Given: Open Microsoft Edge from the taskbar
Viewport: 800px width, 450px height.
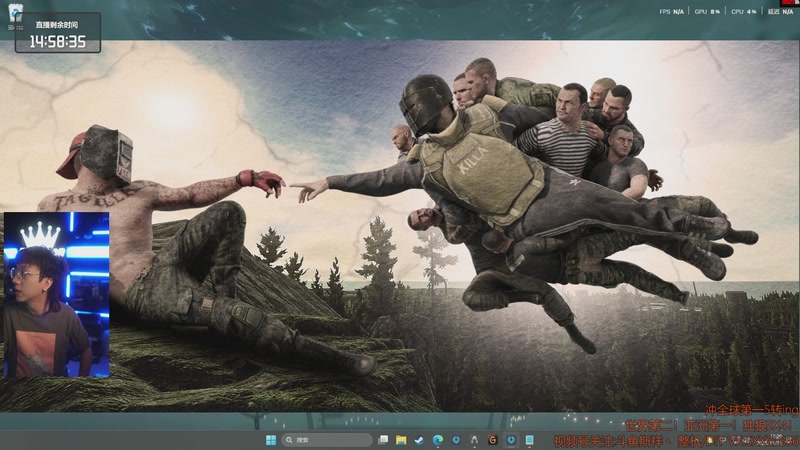Looking at the screenshot, I should point(437,440).
